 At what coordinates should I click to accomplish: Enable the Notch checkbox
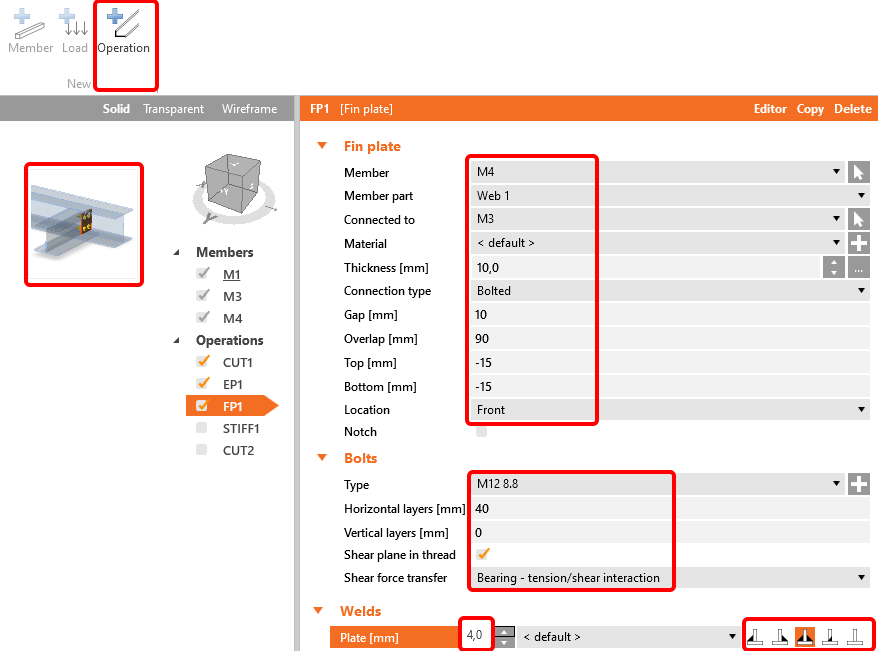tap(482, 432)
